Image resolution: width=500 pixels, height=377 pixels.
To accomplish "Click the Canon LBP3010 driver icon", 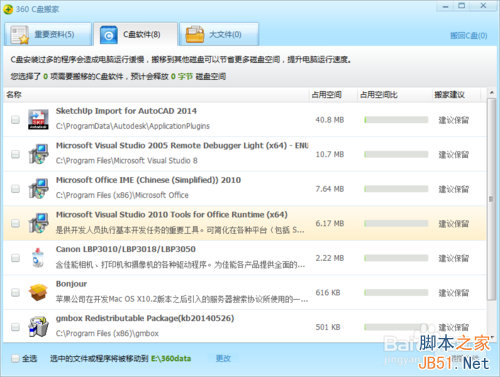I will click(38, 258).
